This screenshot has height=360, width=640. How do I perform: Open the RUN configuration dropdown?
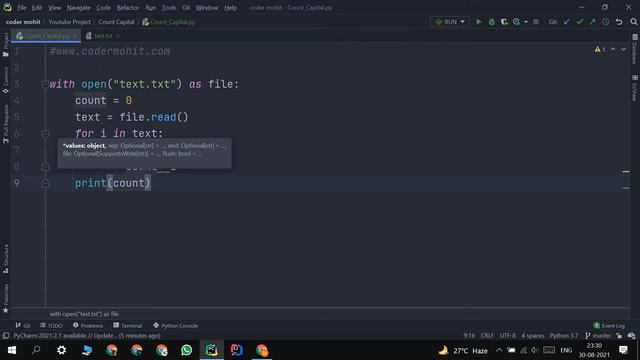pyautogui.click(x=450, y=22)
